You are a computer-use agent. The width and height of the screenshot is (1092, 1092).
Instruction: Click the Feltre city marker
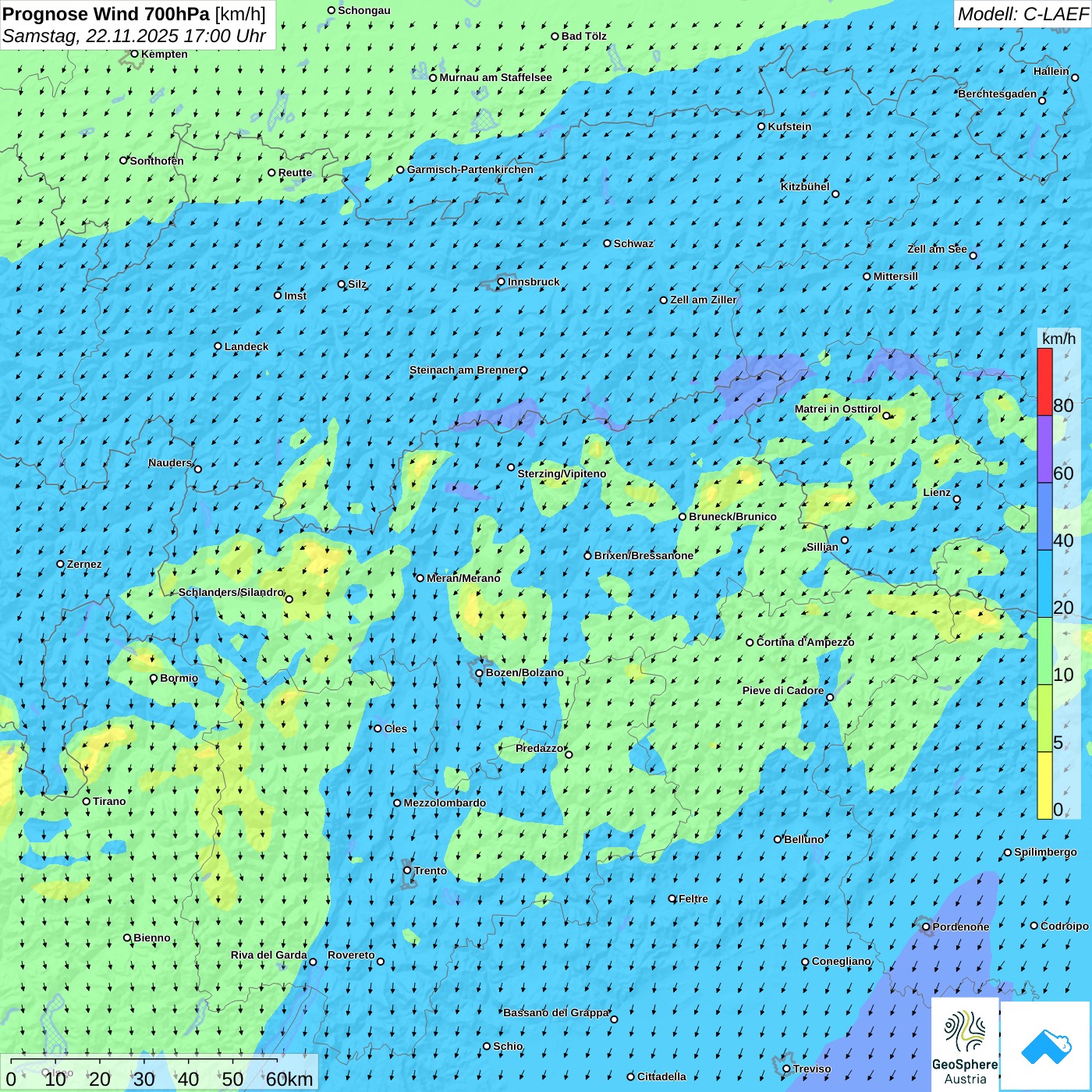tap(672, 899)
